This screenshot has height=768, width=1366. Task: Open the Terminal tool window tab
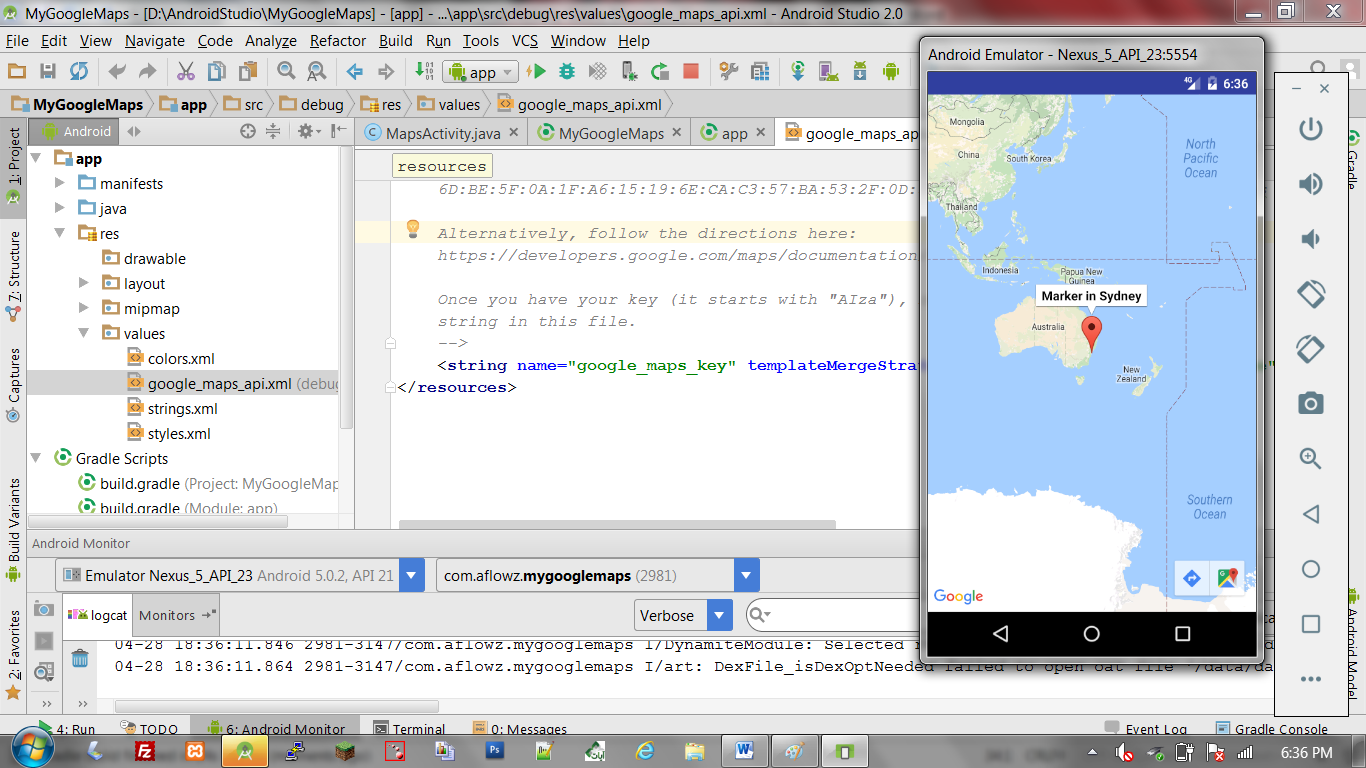(x=408, y=729)
